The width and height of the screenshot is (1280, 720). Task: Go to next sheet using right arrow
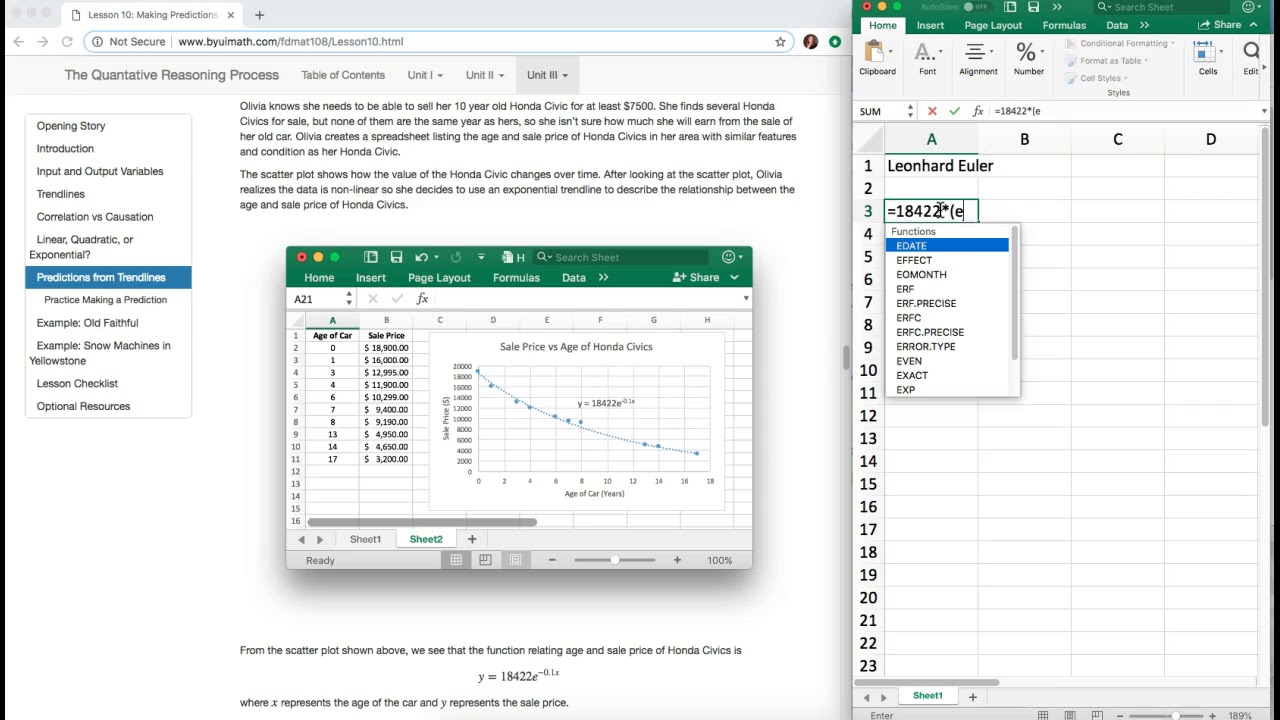click(x=884, y=697)
